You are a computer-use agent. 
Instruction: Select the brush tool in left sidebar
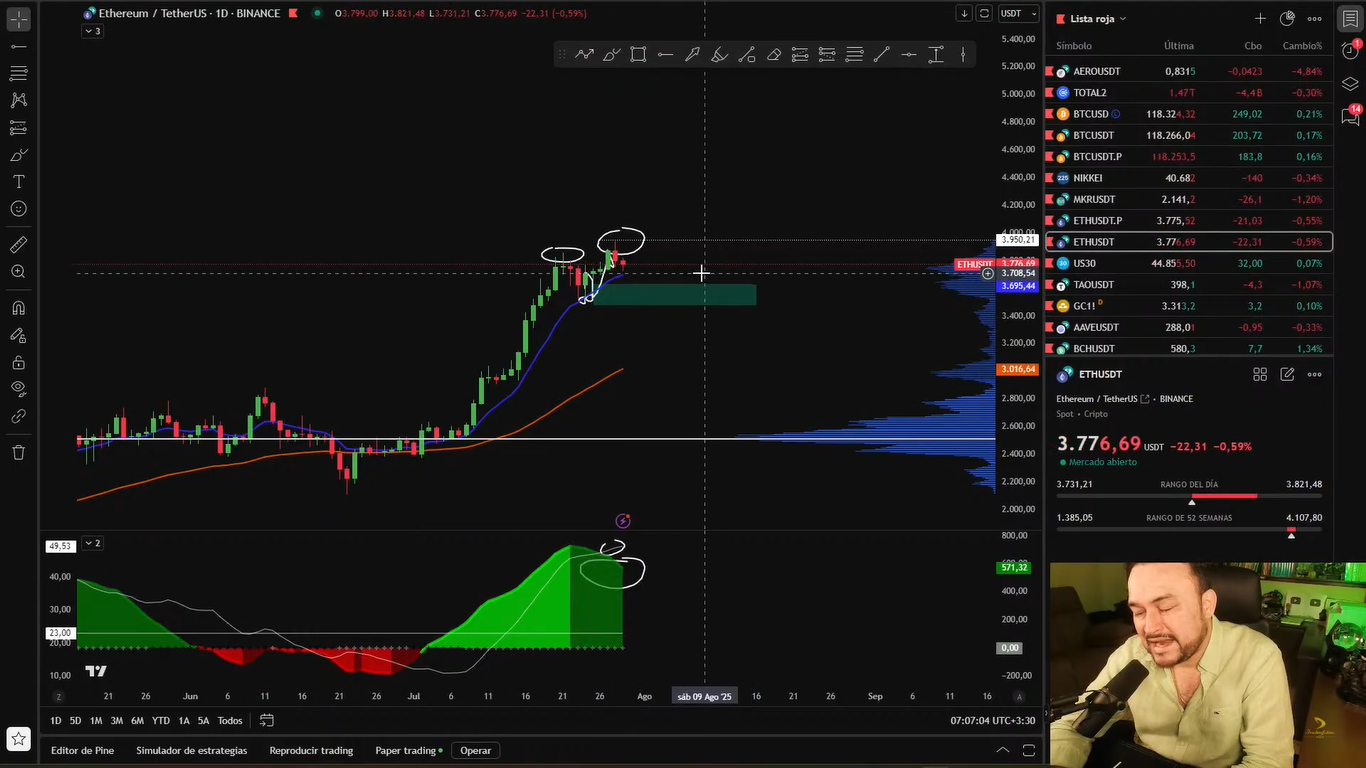(x=18, y=155)
